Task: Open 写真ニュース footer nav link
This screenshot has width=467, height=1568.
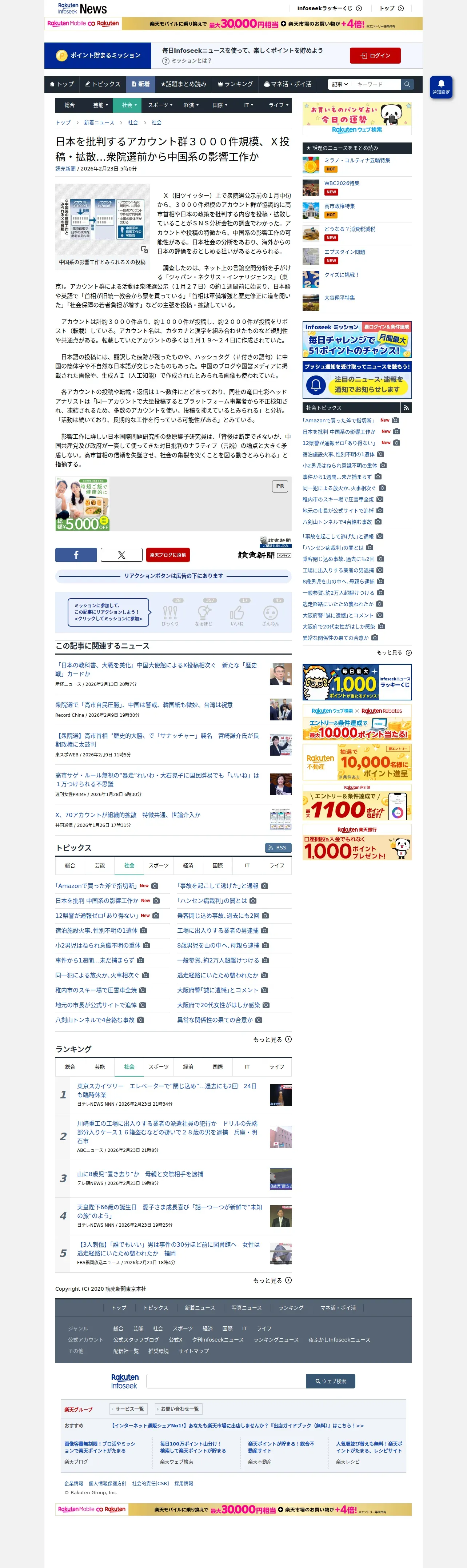Action: (x=247, y=1307)
